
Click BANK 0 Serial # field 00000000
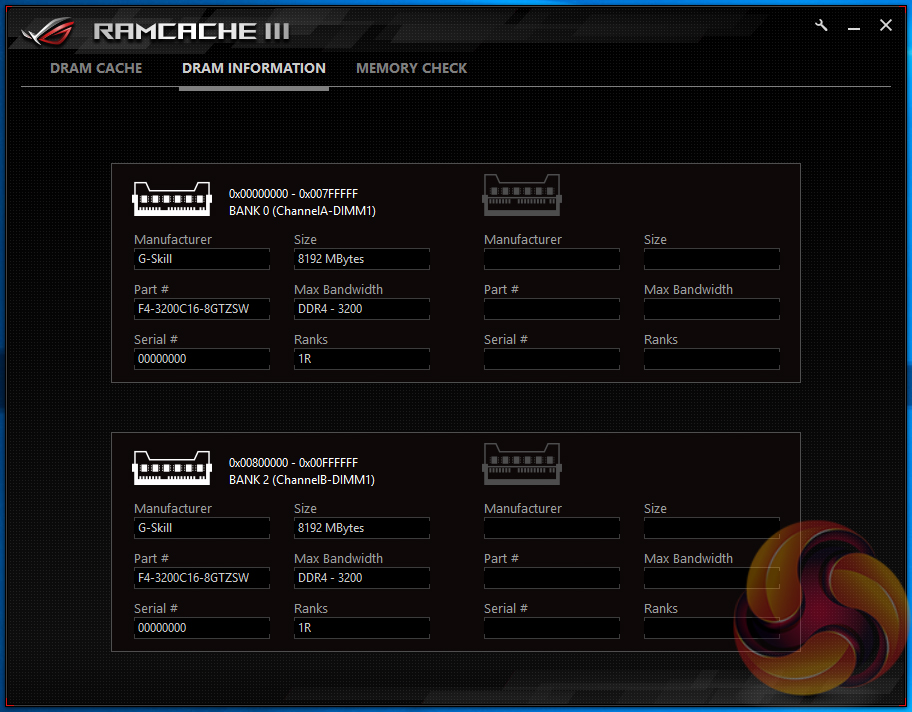click(202, 359)
